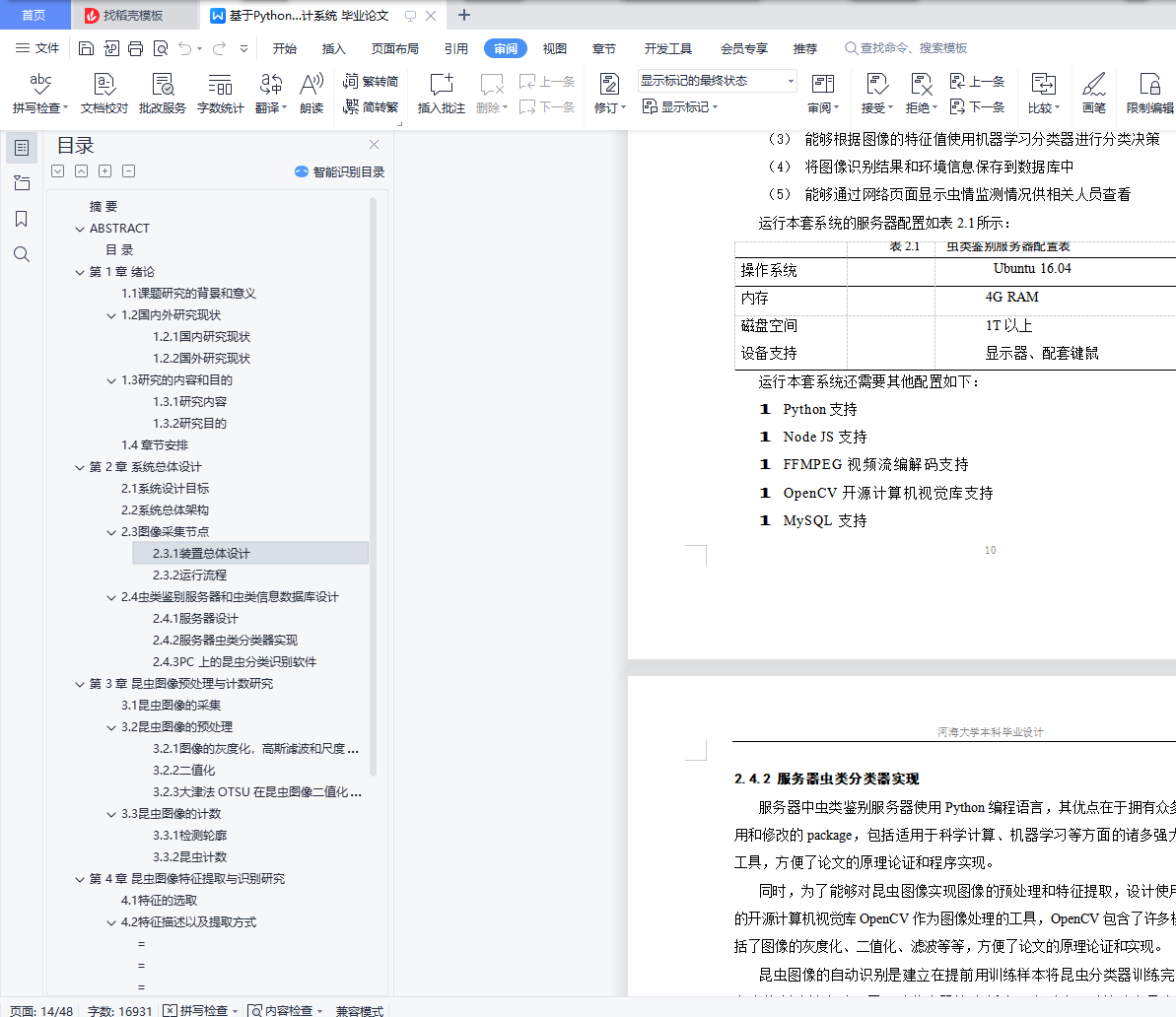
Task: Open the 审阅 reviewing pane tool
Action: 823,94
